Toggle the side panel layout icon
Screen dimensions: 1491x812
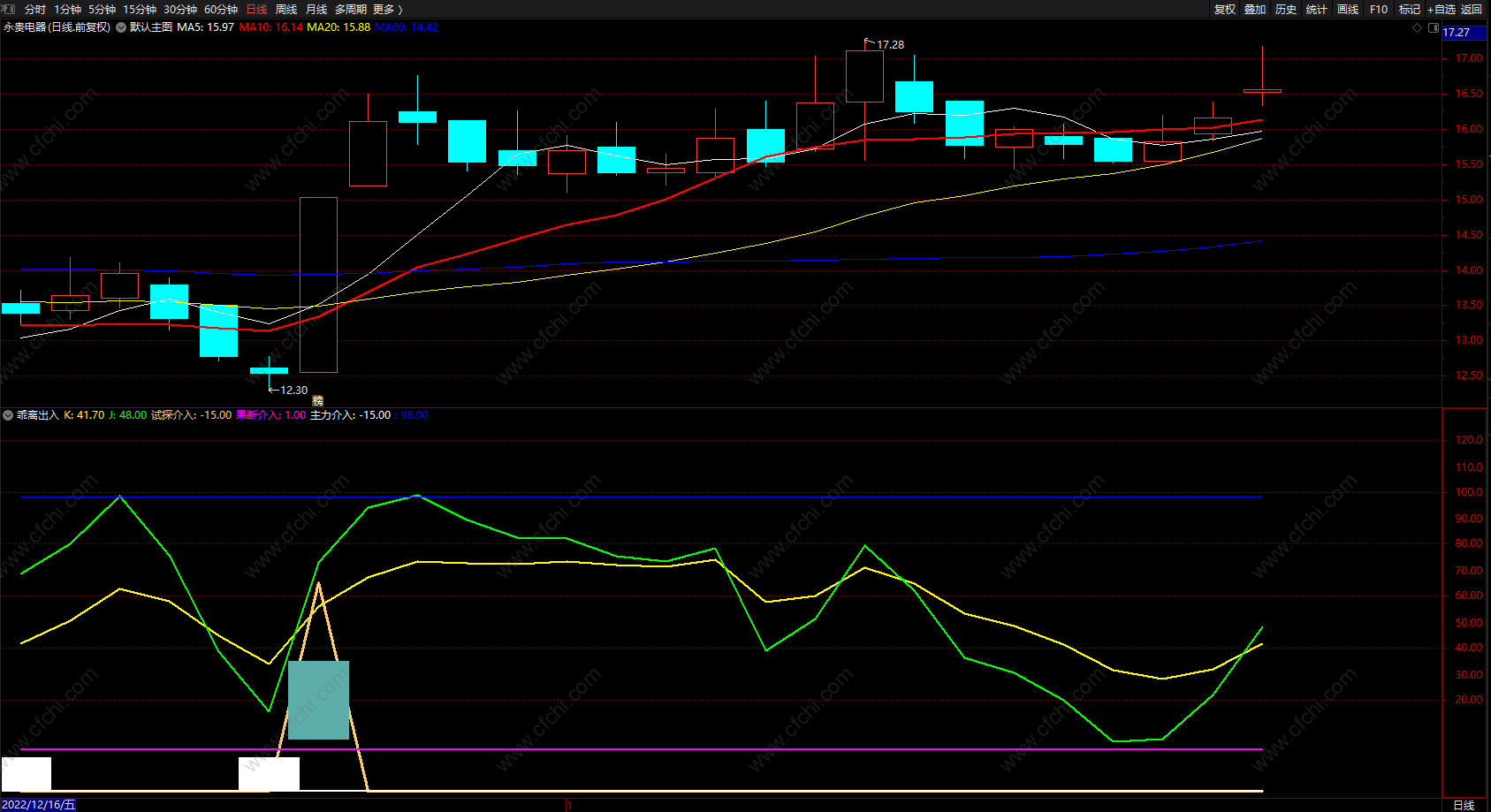tap(1433, 28)
